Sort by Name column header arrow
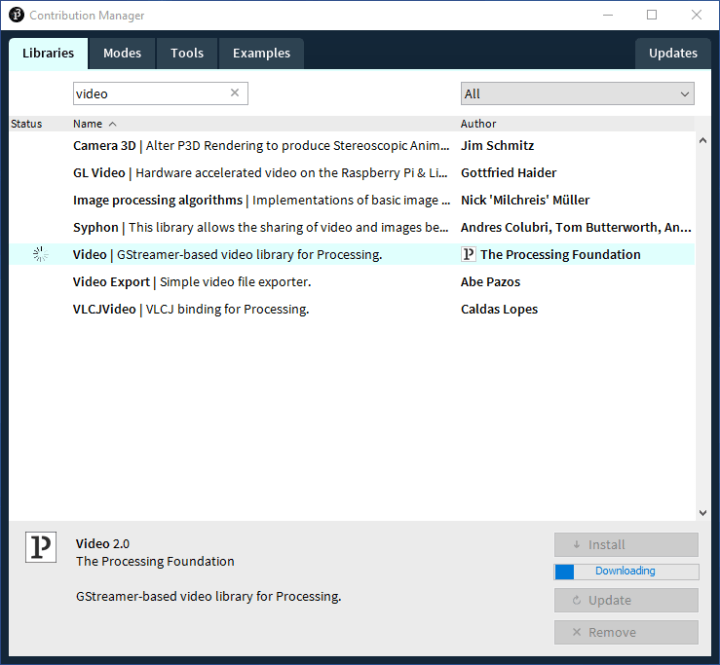 pos(112,124)
